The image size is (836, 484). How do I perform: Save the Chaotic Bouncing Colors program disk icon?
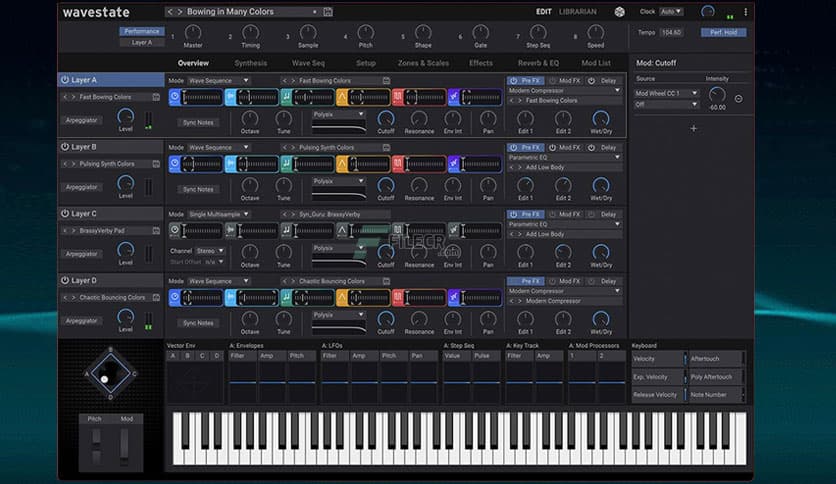tap(156, 297)
